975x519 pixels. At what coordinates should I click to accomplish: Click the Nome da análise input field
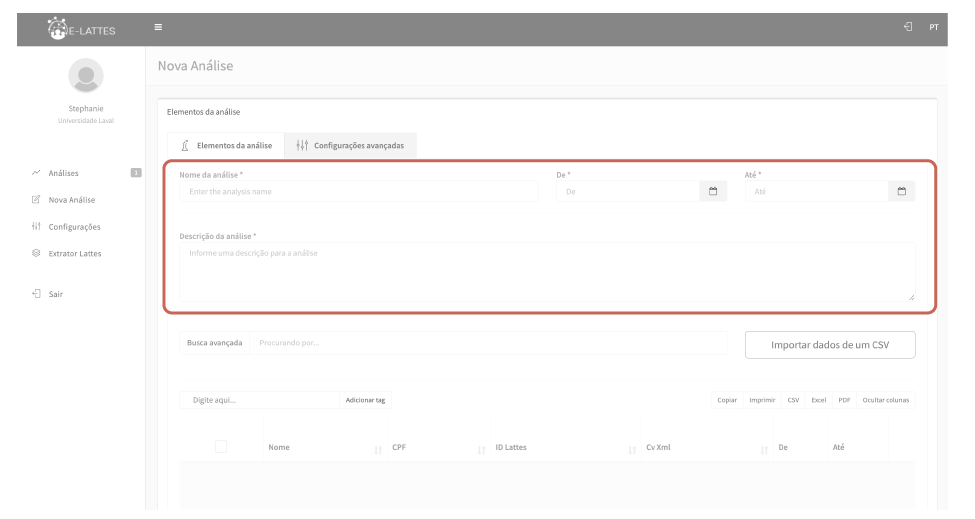click(x=358, y=191)
